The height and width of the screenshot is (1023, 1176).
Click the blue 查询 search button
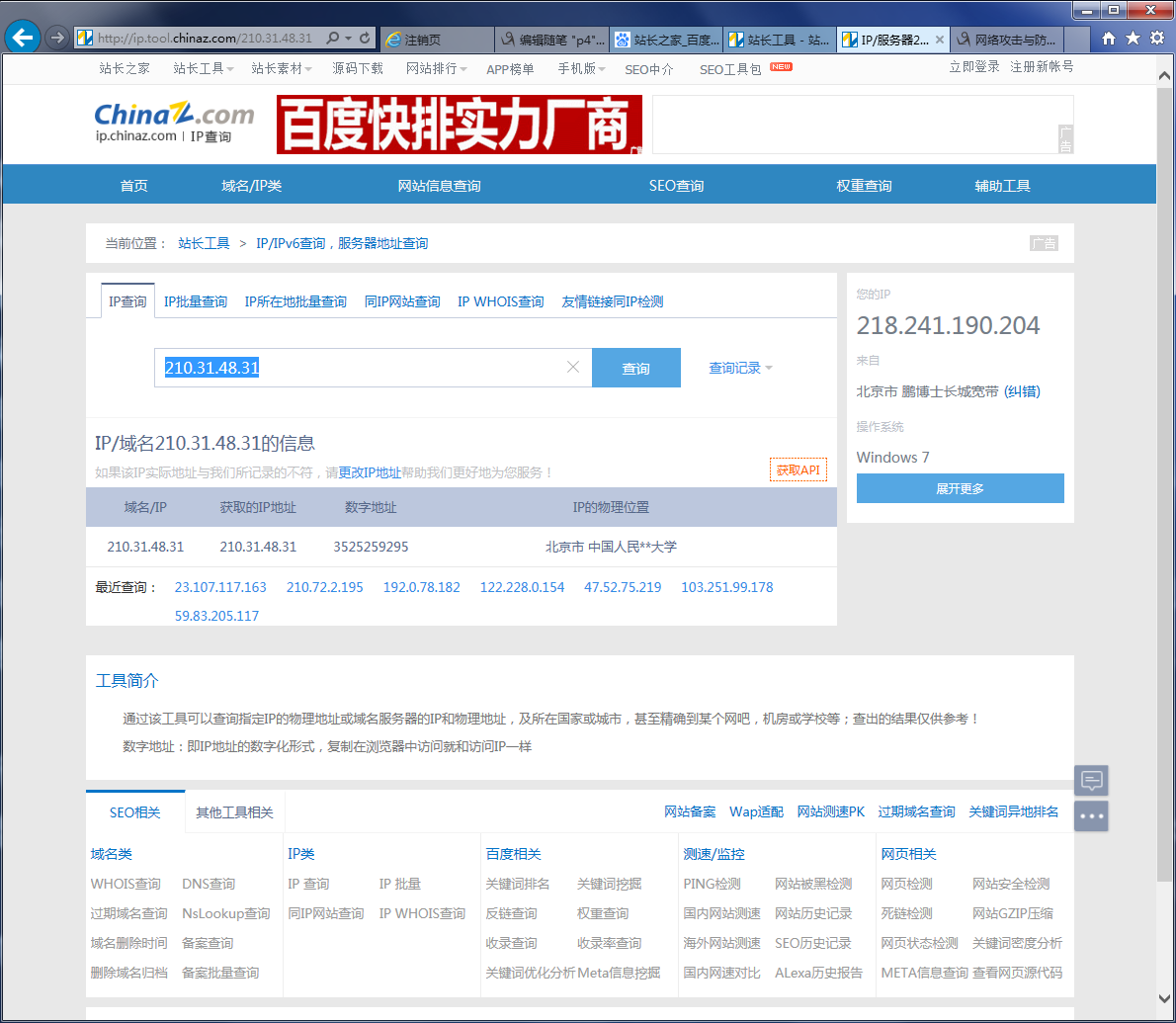636,368
